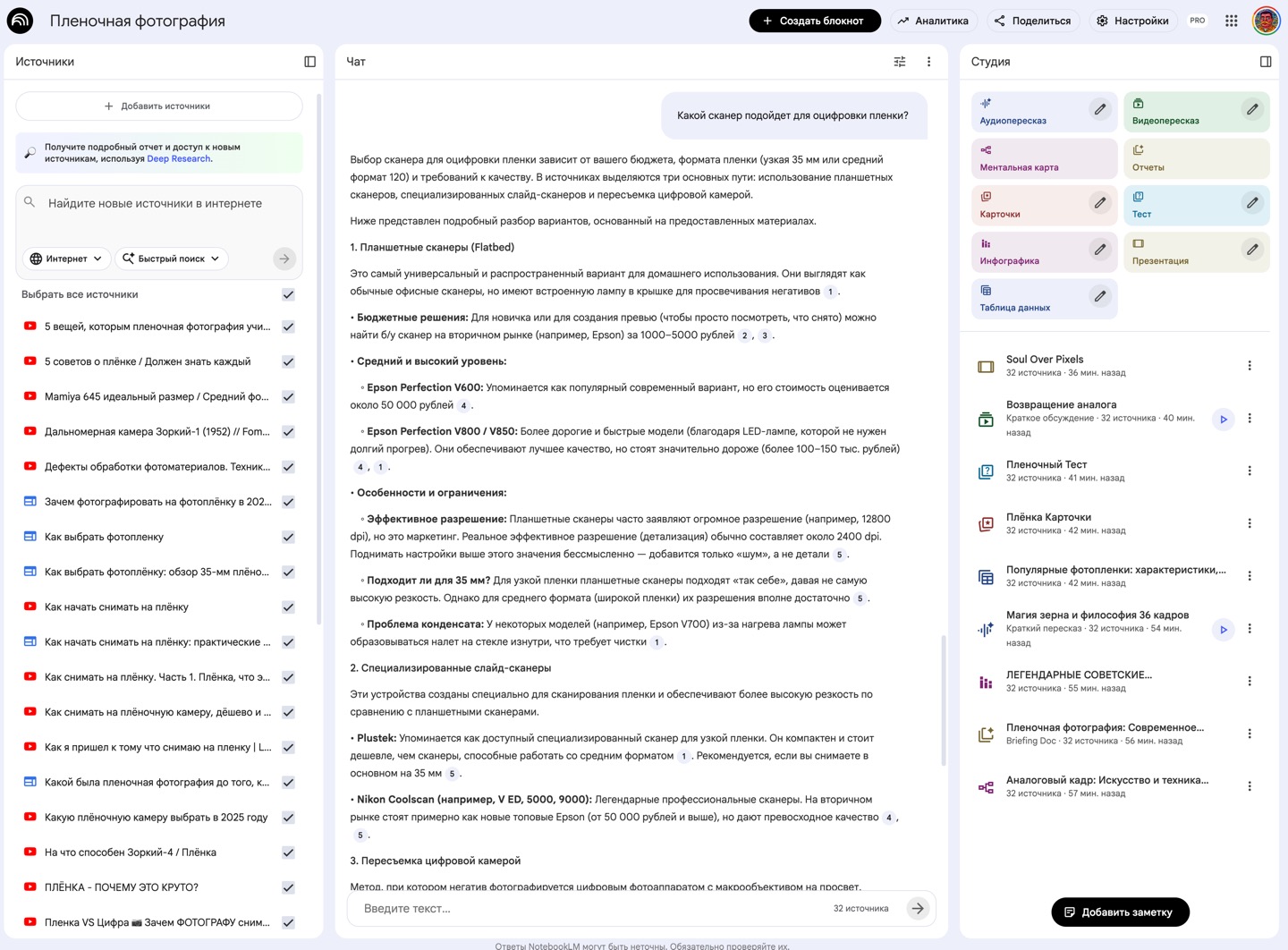Open more options for 'Магия зерна' item
This screenshot has height=950, width=1288.
[1250, 629]
